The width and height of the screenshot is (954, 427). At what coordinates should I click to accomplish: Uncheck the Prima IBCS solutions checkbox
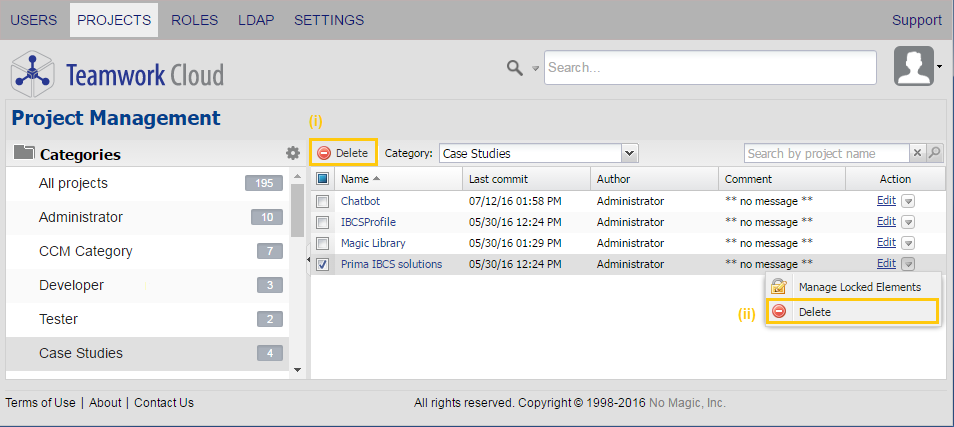[x=322, y=264]
